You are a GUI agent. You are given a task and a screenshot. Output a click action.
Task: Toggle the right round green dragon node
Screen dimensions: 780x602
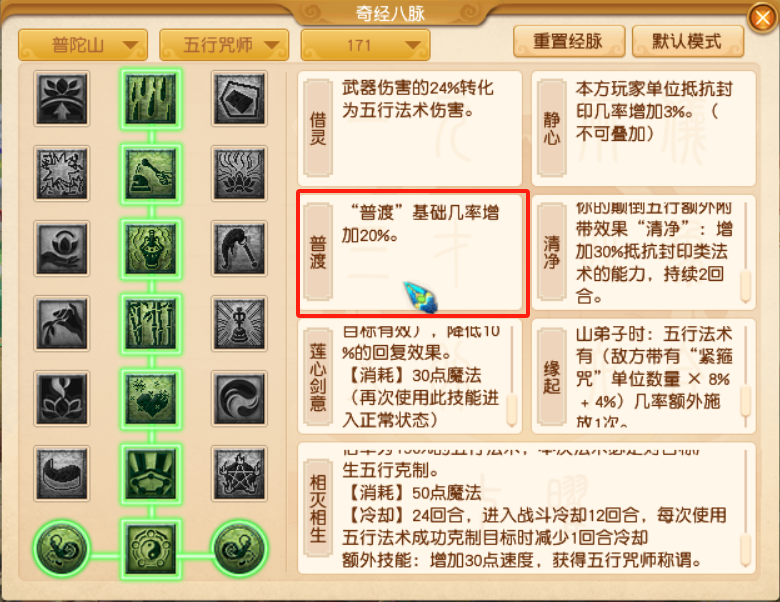pyautogui.click(x=239, y=549)
